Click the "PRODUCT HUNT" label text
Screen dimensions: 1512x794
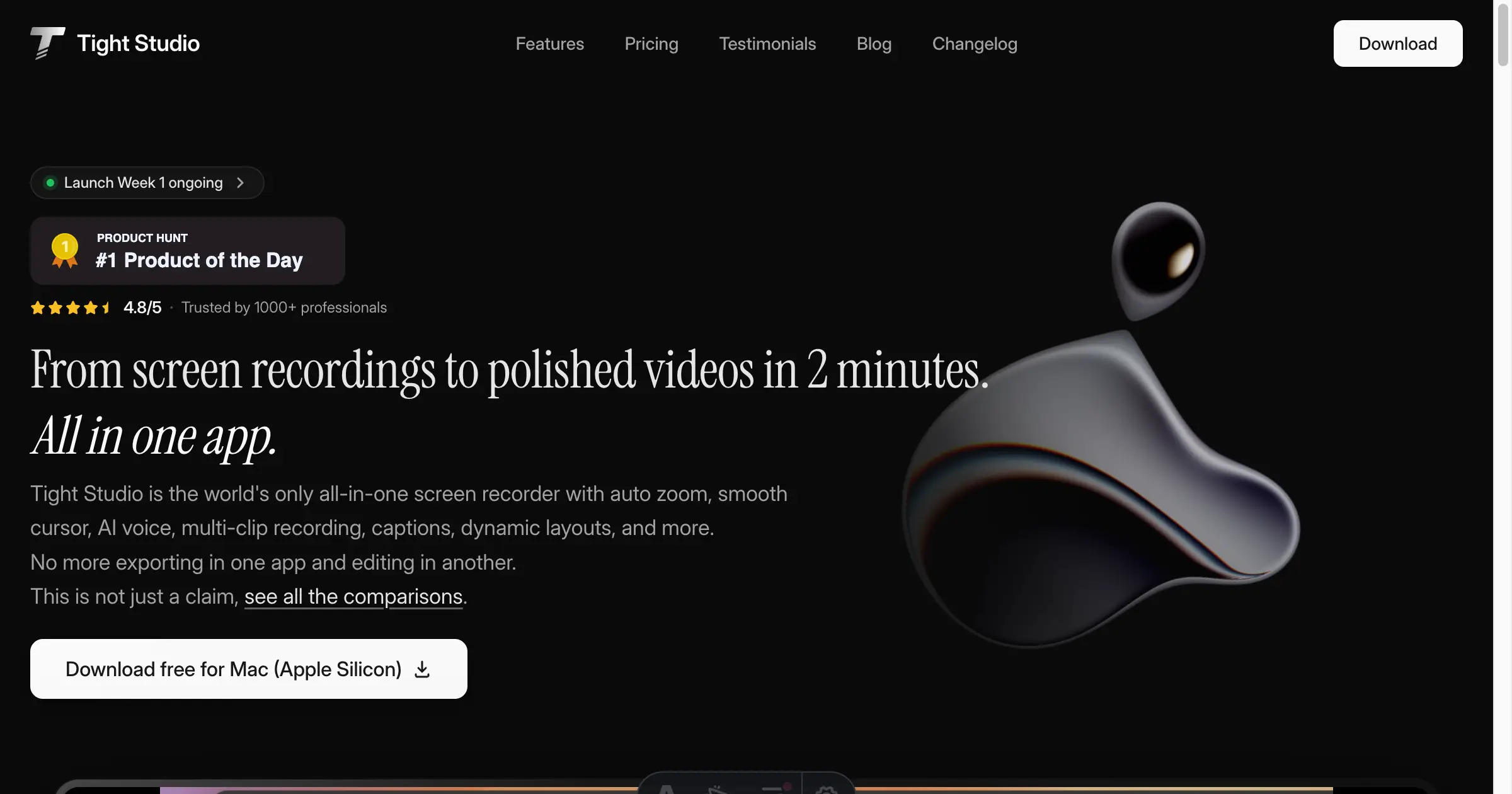142,238
